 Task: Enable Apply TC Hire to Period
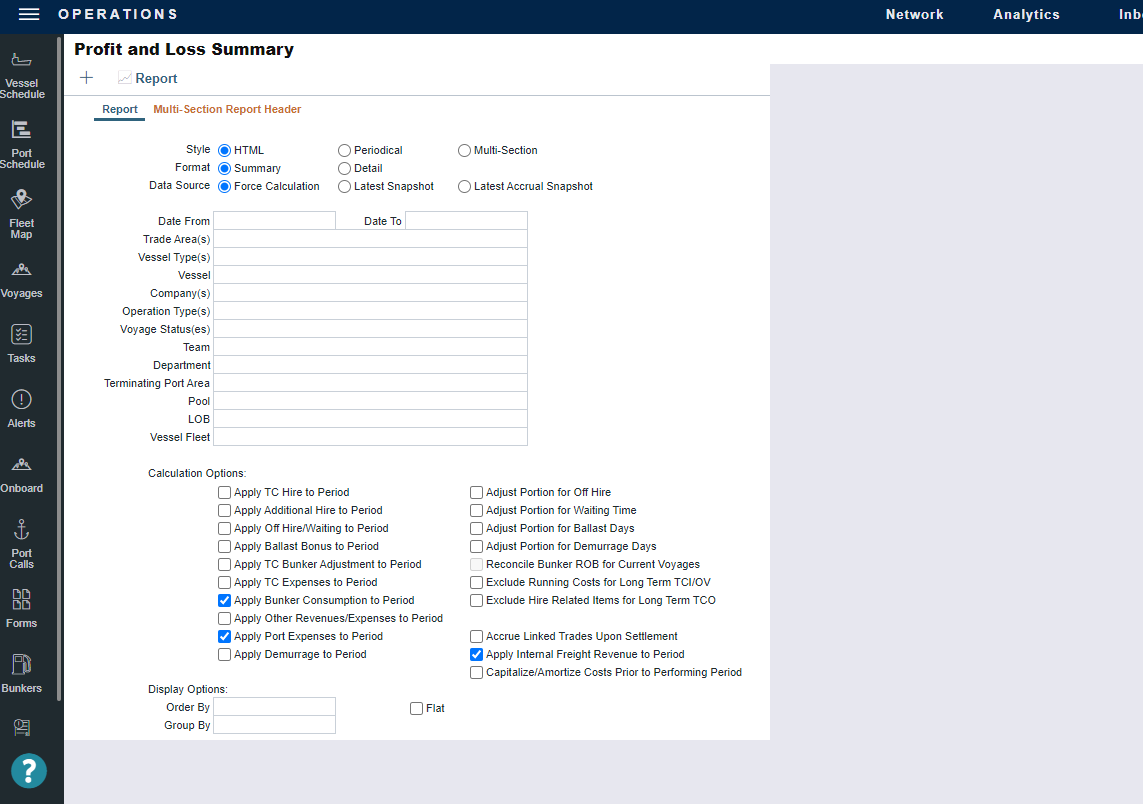click(224, 493)
